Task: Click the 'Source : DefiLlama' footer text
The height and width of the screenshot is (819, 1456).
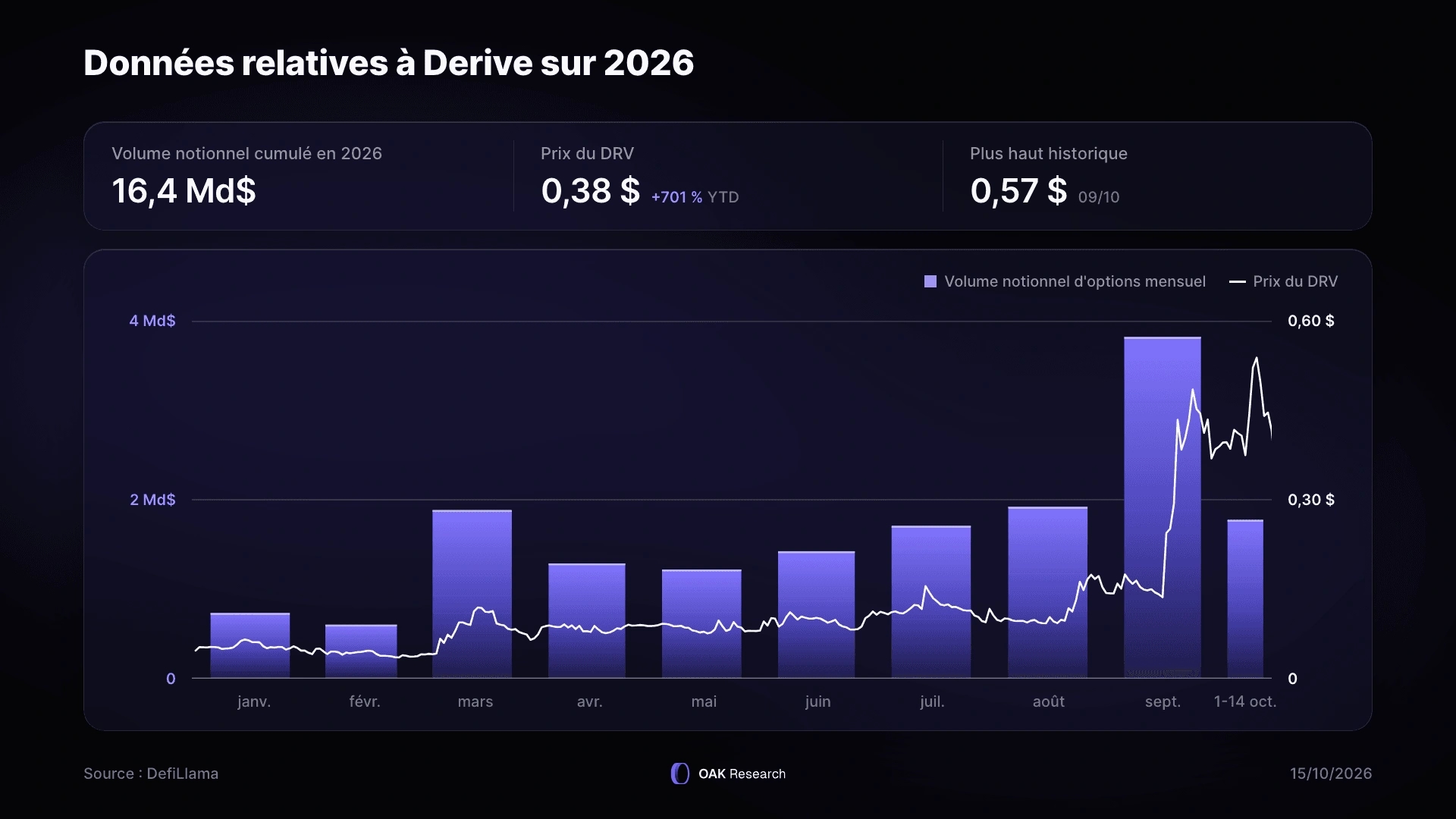Action: tap(151, 773)
